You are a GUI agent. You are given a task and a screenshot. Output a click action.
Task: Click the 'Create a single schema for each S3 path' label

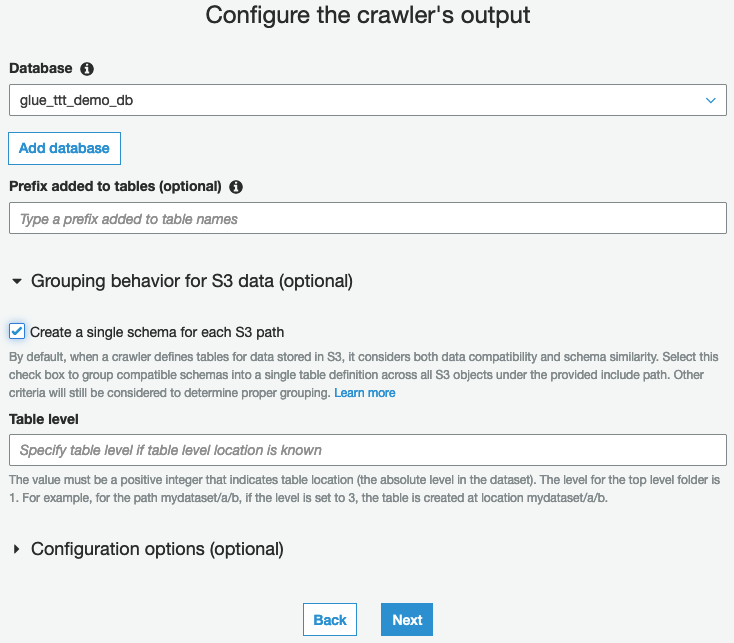pyautogui.click(x=157, y=332)
